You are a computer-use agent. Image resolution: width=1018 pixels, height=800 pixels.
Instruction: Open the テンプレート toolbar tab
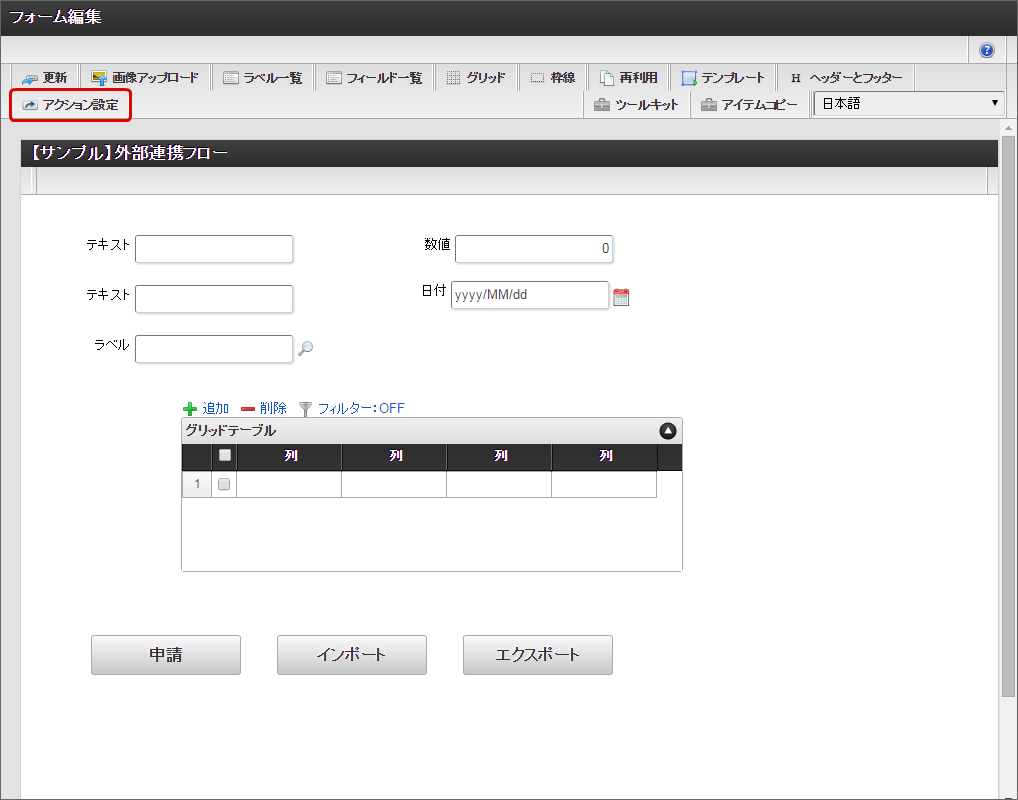pos(723,78)
